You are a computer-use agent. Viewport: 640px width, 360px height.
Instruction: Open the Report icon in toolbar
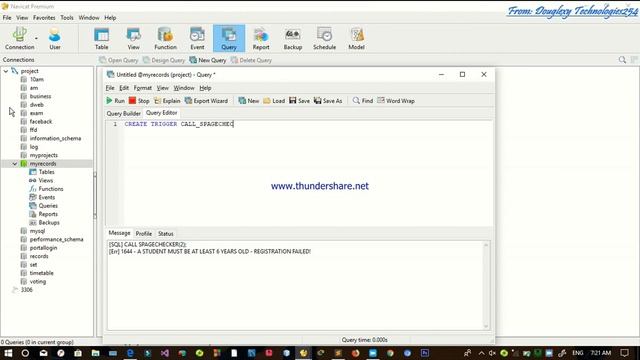click(x=261, y=38)
